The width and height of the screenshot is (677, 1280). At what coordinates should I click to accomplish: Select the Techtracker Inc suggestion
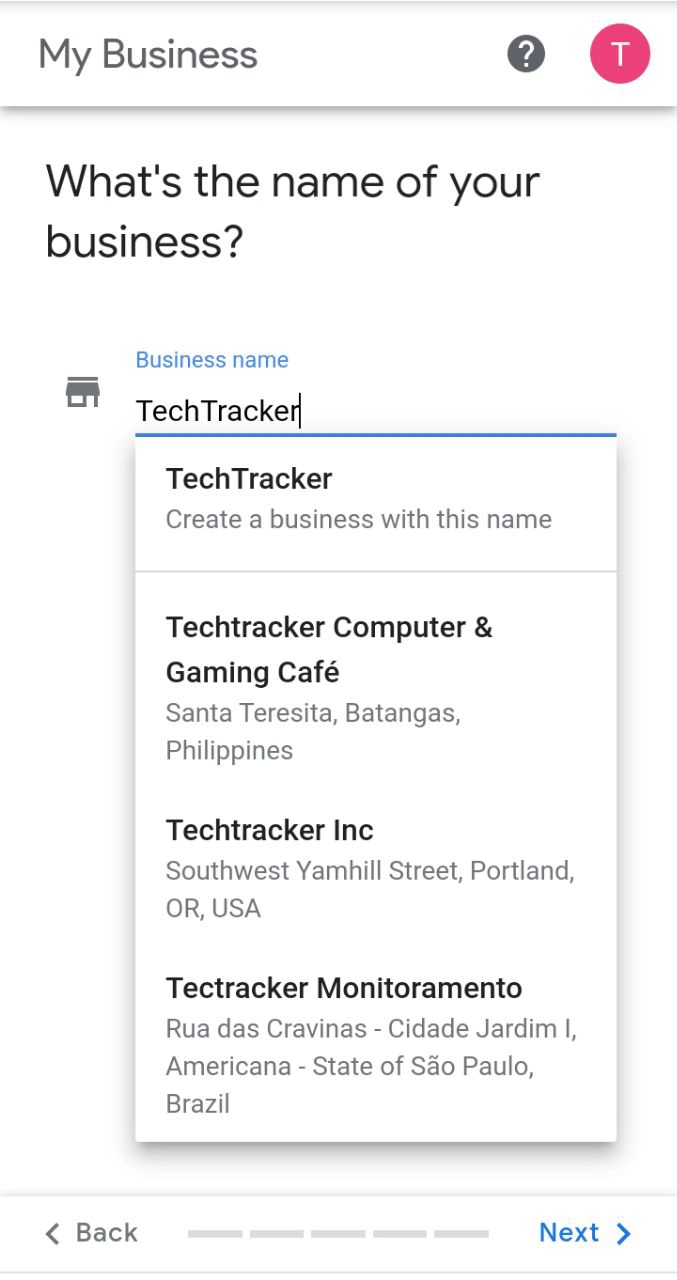tap(375, 868)
